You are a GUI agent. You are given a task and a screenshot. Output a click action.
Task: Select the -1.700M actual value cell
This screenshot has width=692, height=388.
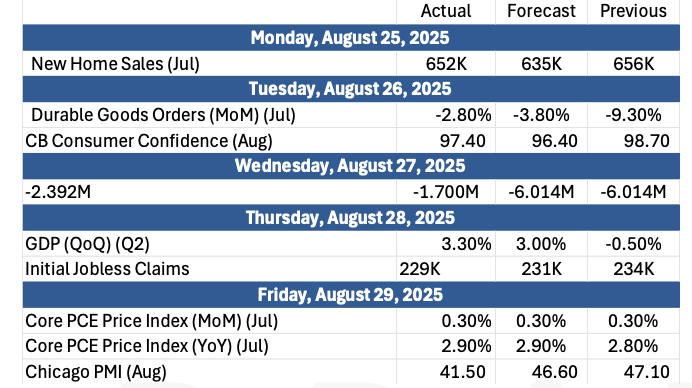pyautogui.click(x=446, y=192)
